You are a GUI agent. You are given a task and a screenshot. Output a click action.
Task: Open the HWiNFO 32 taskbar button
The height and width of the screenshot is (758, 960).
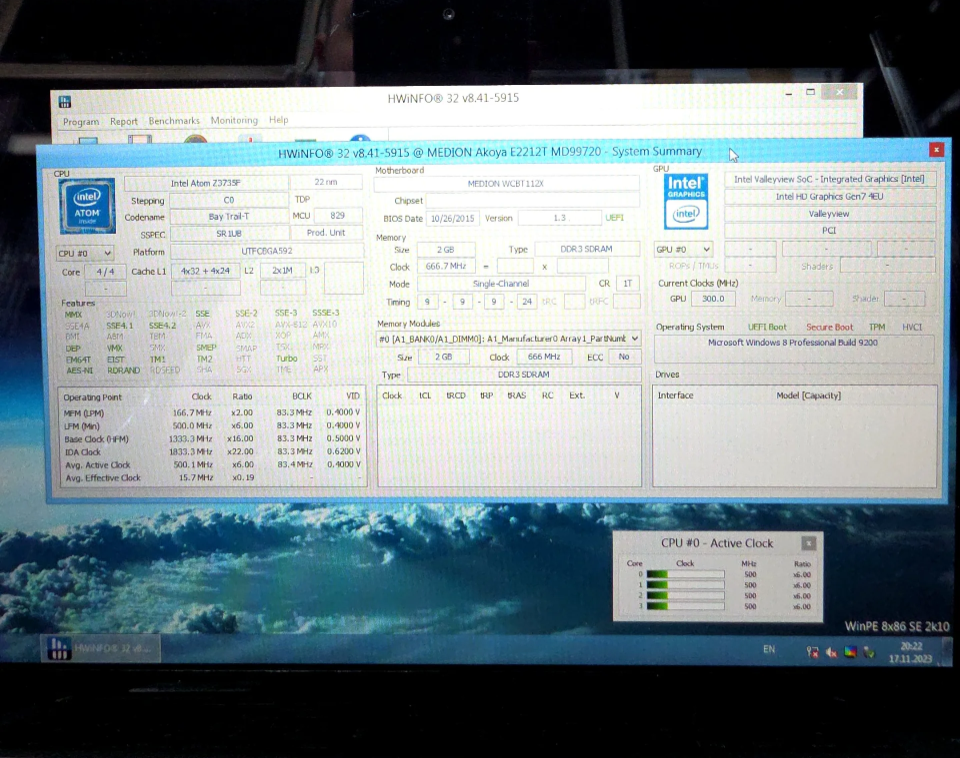(x=101, y=648)
